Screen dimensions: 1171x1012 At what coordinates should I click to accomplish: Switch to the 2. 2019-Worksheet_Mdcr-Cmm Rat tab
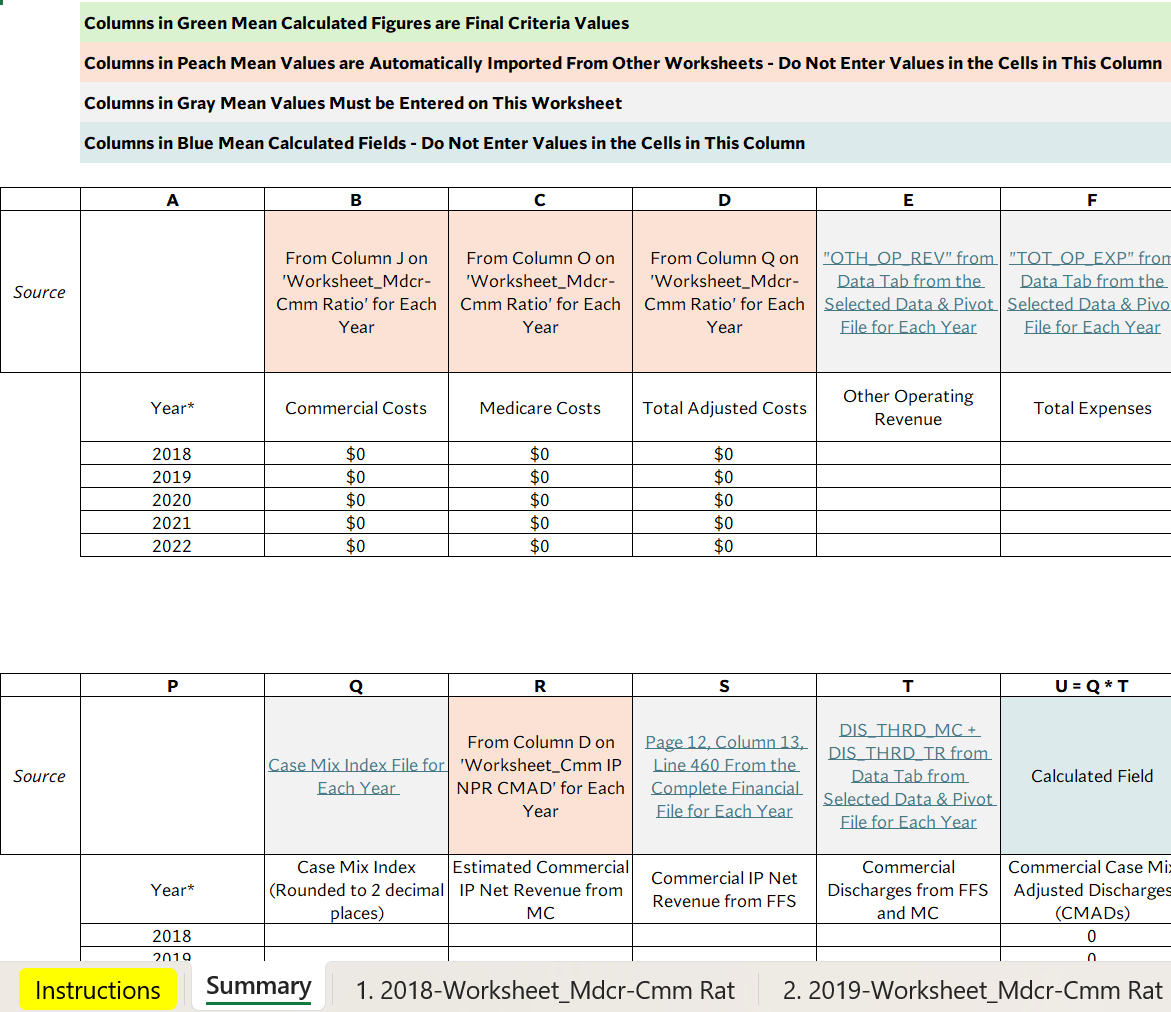pos(972,990)
